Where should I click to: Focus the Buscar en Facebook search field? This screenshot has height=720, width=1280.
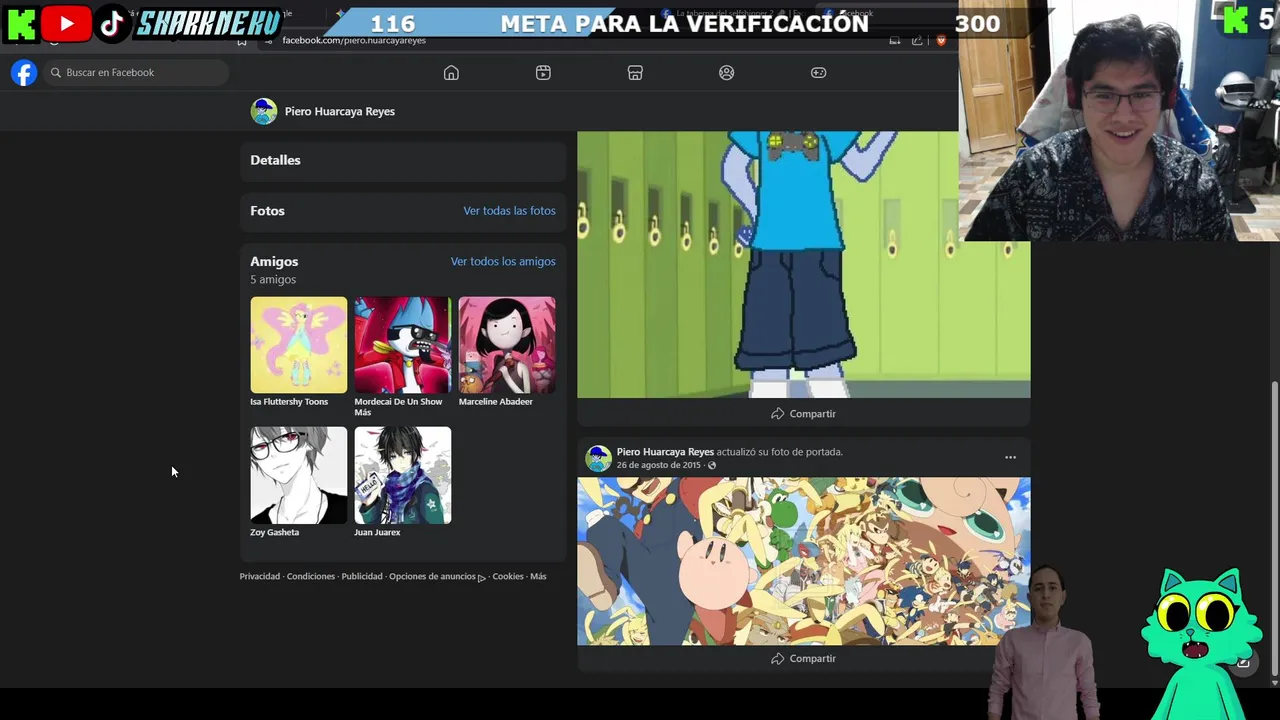[x=135, y=73]
